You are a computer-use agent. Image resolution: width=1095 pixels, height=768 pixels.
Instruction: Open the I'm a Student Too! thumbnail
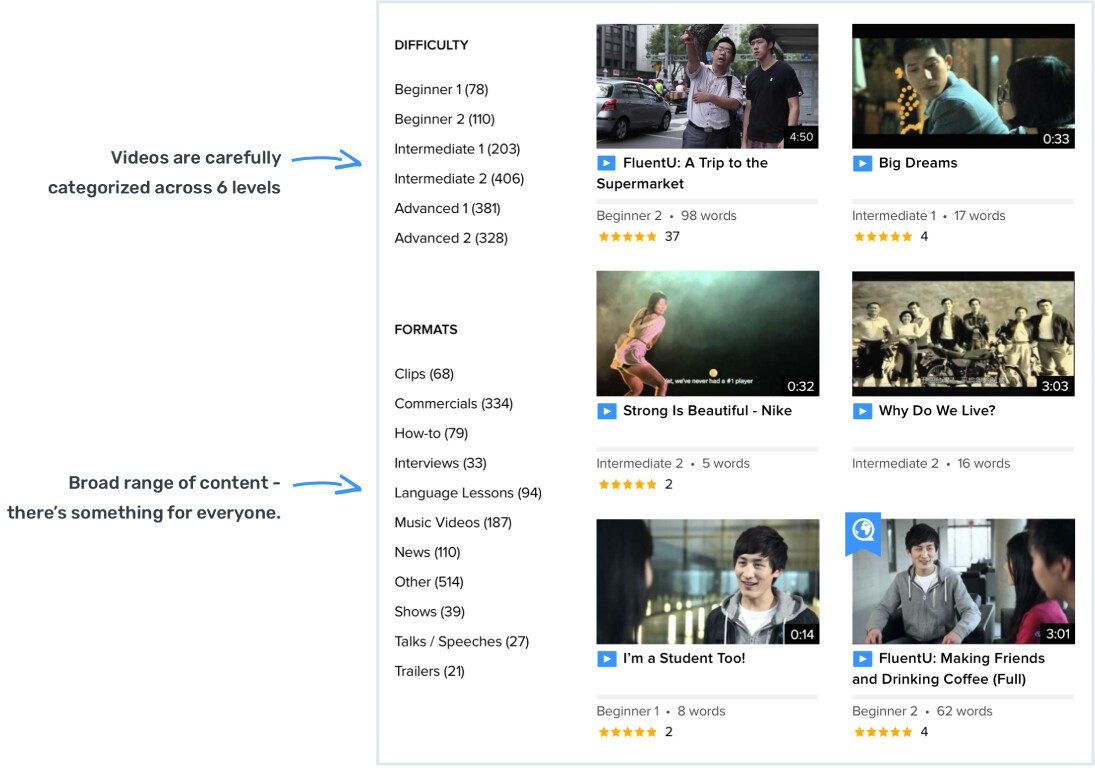[707, 581]
